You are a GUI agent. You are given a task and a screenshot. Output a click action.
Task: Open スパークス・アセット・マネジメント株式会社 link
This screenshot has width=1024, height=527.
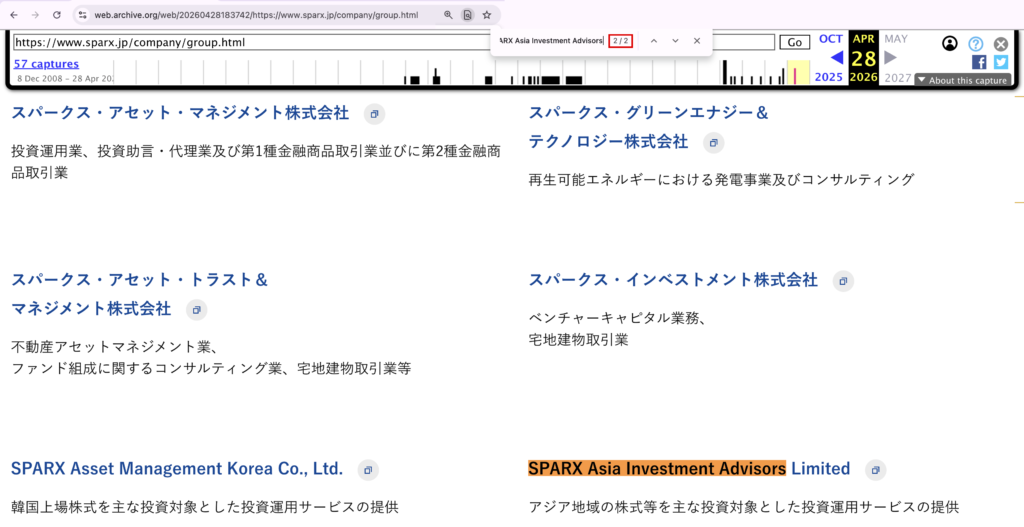pos(180,113)
